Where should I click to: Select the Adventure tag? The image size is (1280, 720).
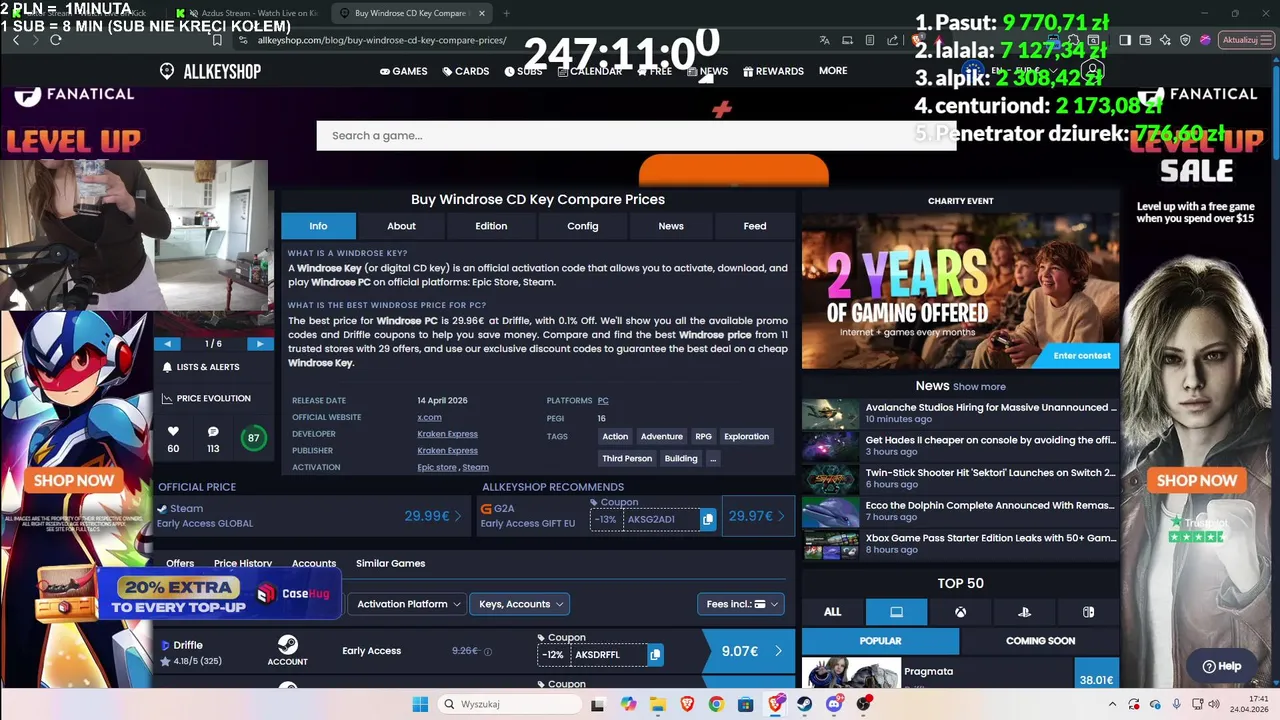point(662,436)
